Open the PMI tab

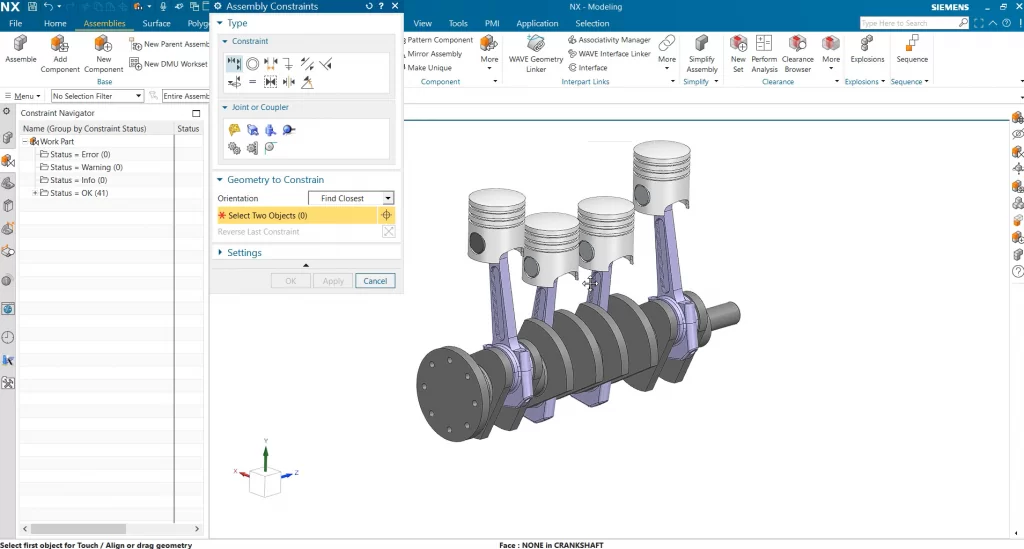[492, 23]
